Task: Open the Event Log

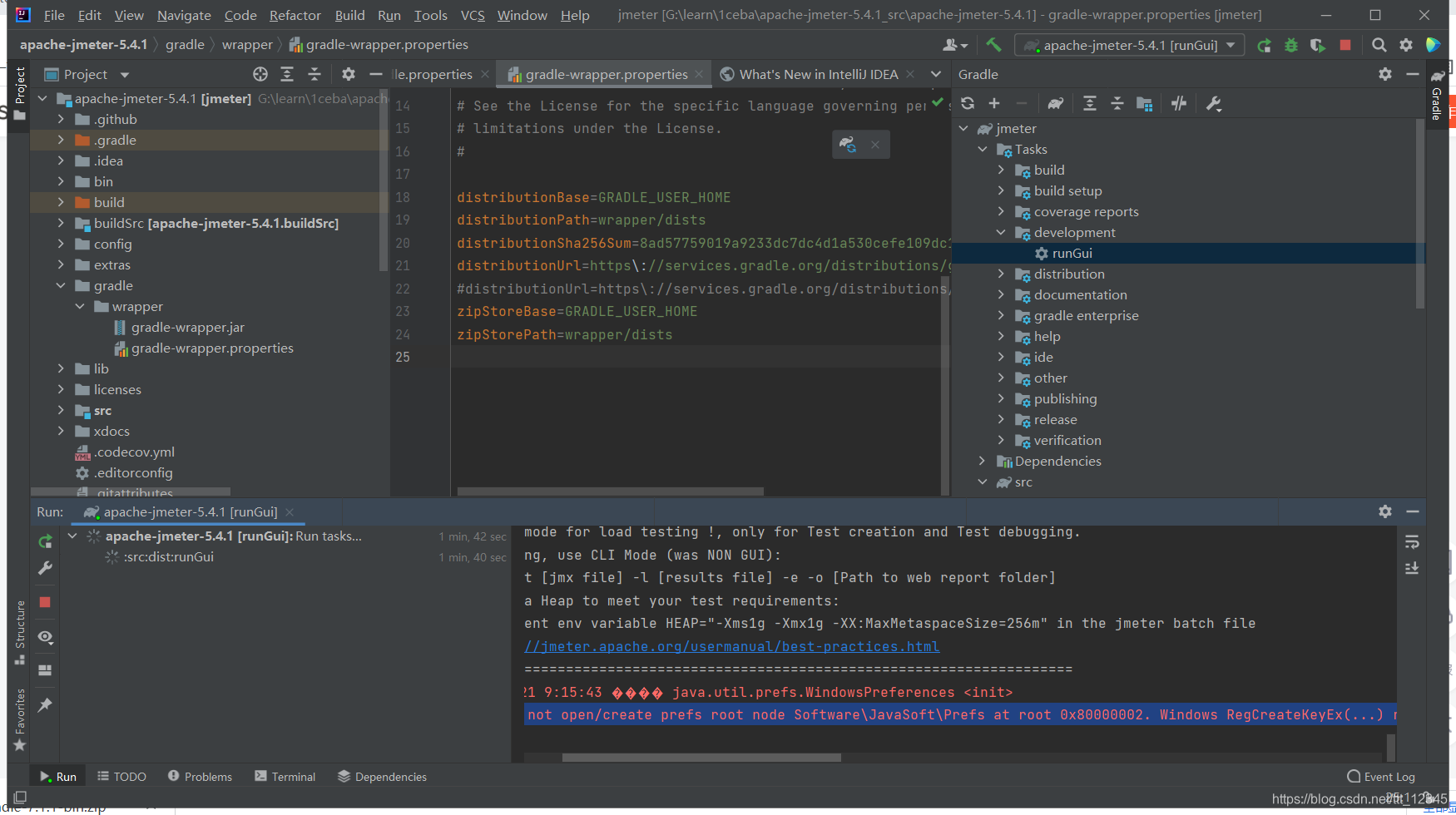Action: [x=1381, y=777]
